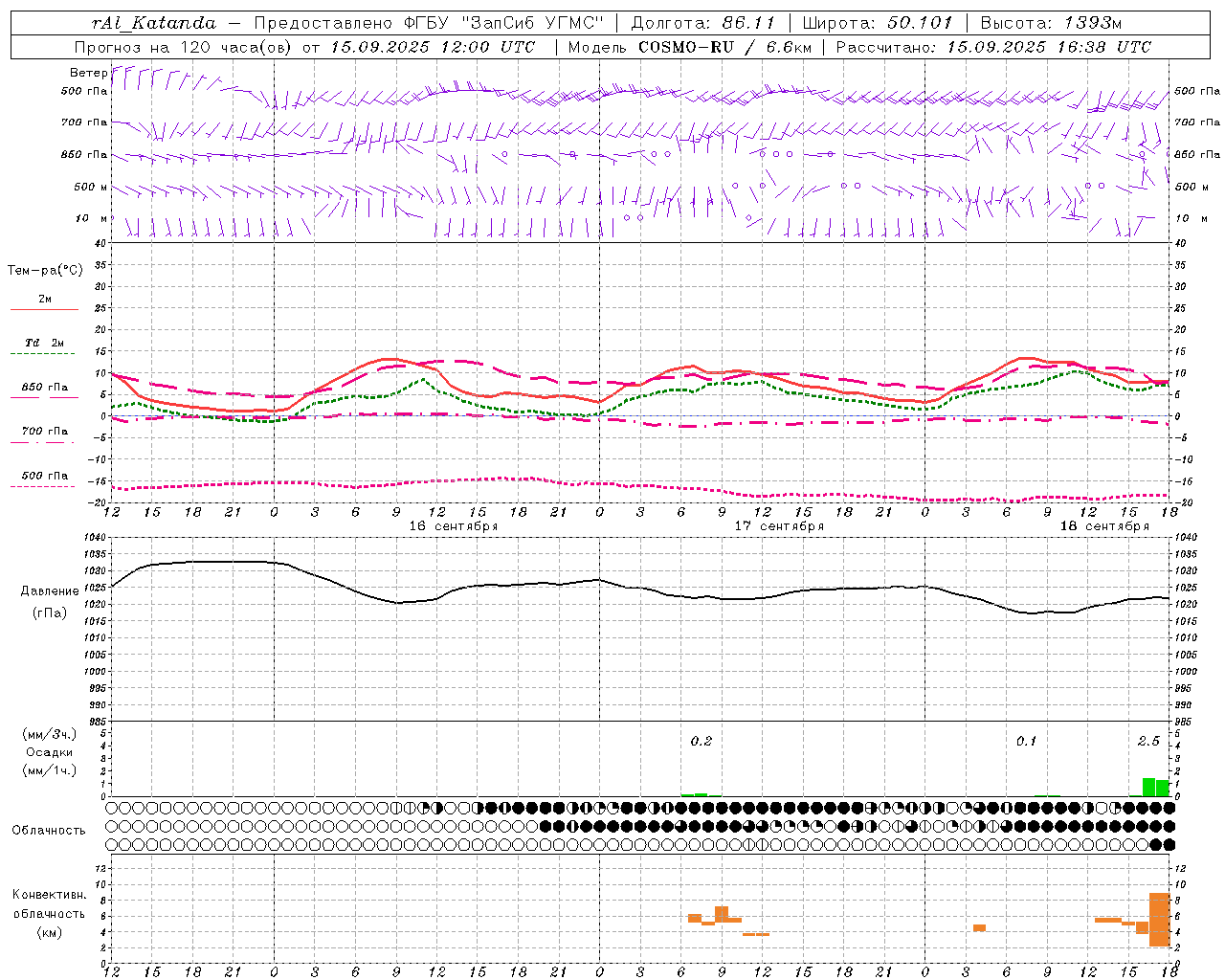Click the (мм/3ч.) precipitation unit label
This screenshot has height=980, width=1225.
[49, 734]
